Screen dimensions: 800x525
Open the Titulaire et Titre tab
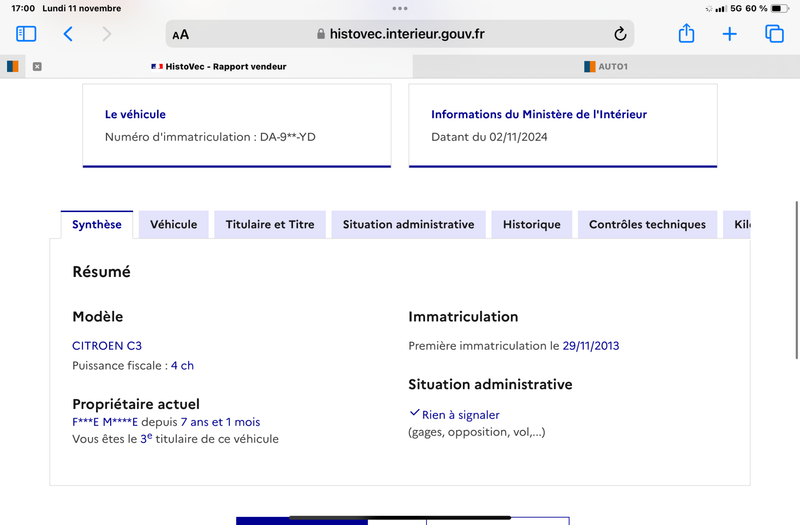(x=270, y=224)
